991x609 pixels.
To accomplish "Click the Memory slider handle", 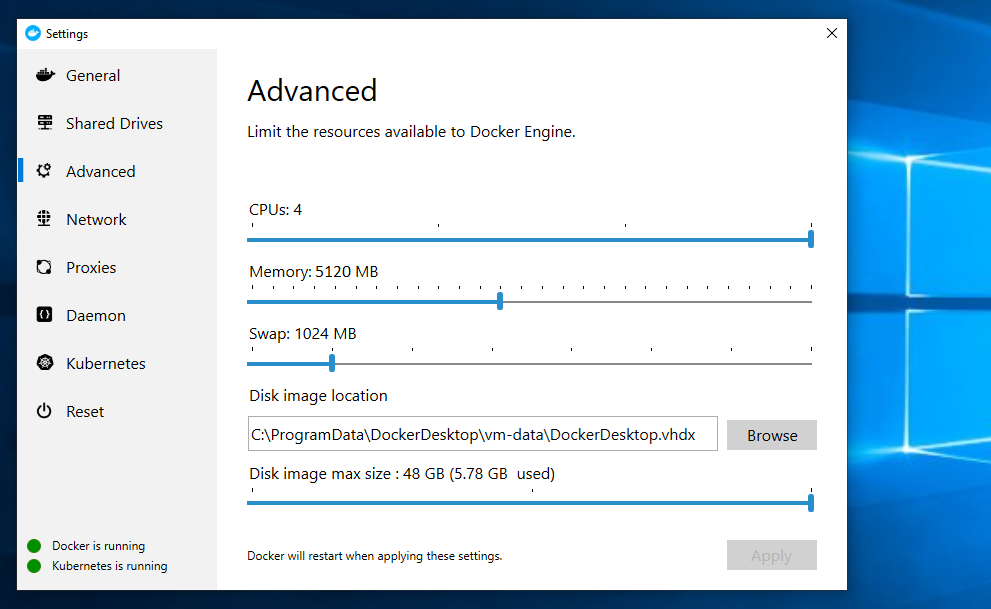I will 500,301.
